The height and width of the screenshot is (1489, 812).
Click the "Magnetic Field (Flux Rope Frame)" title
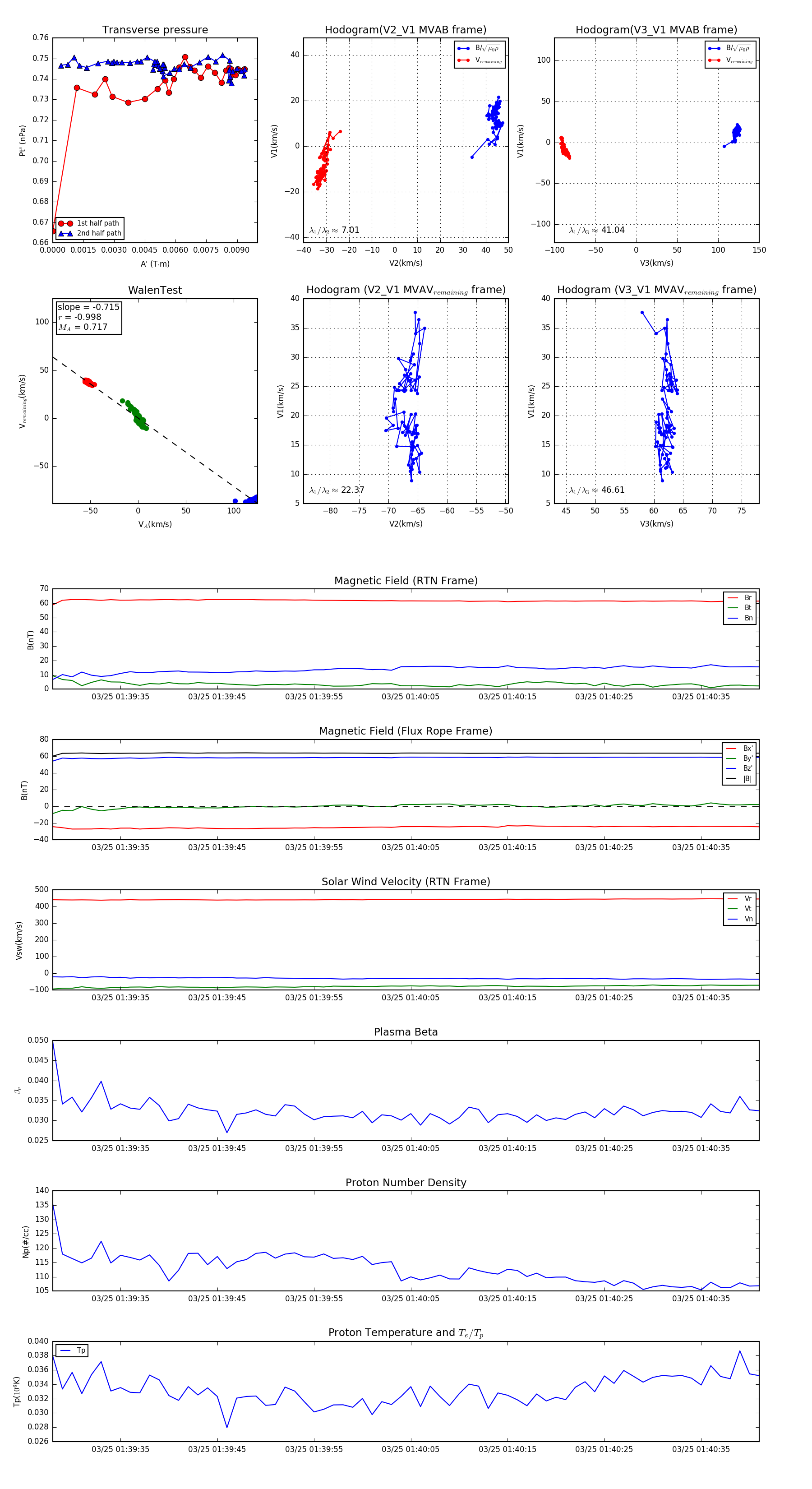pyautogui.click(x=405, y=731)
